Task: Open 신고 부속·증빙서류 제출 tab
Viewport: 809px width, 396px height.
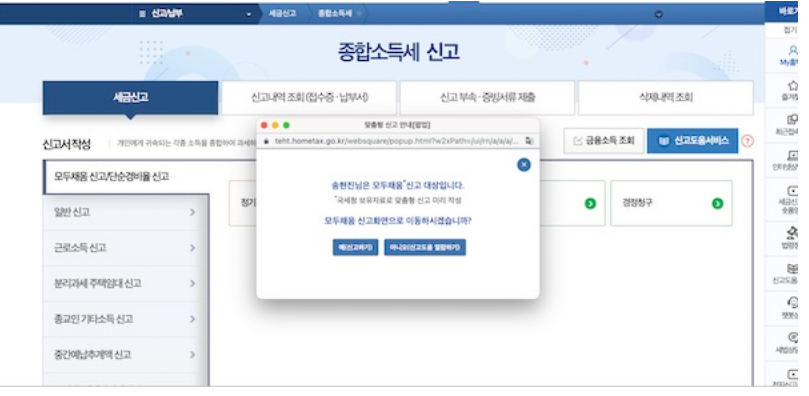Action: pyautogui.click(x=488, y=97)
